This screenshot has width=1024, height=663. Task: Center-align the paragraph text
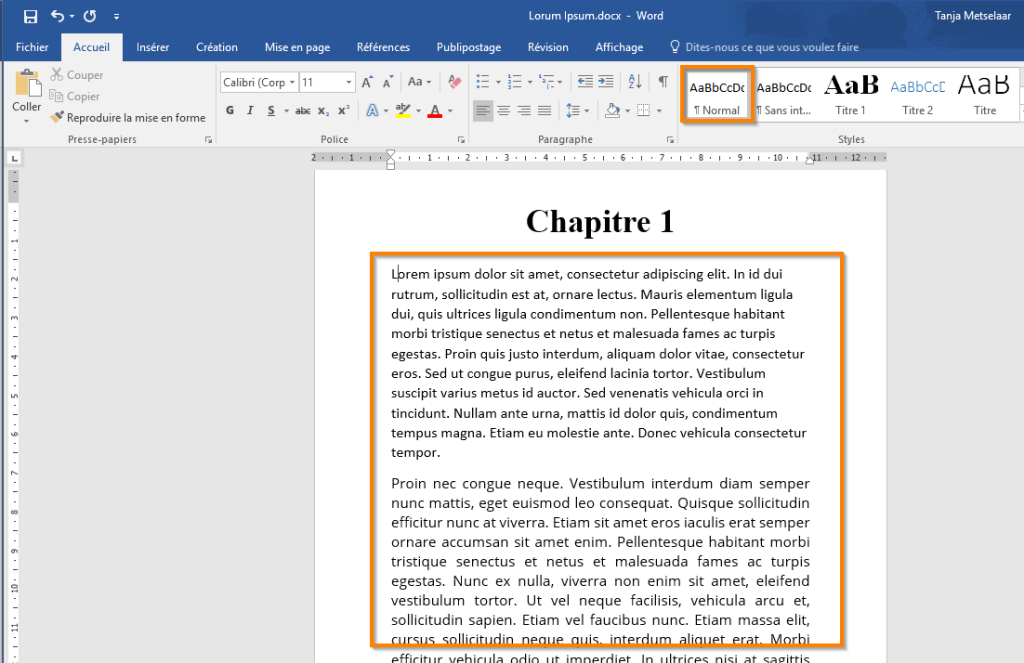click(x=504, y=110)
